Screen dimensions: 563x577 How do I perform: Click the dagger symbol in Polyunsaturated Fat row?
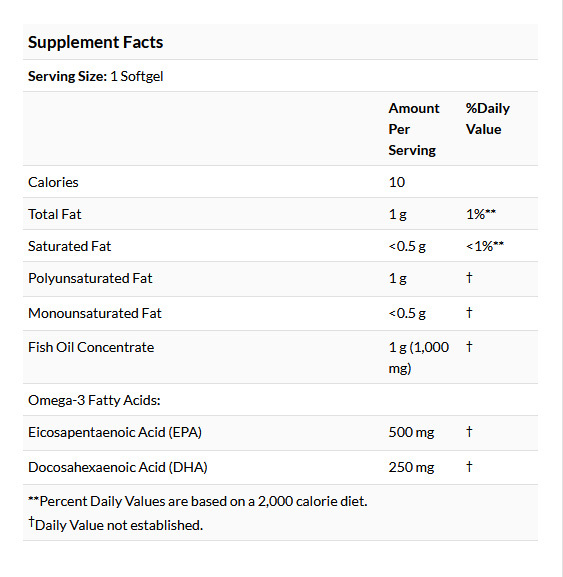[x=469, y=277]
